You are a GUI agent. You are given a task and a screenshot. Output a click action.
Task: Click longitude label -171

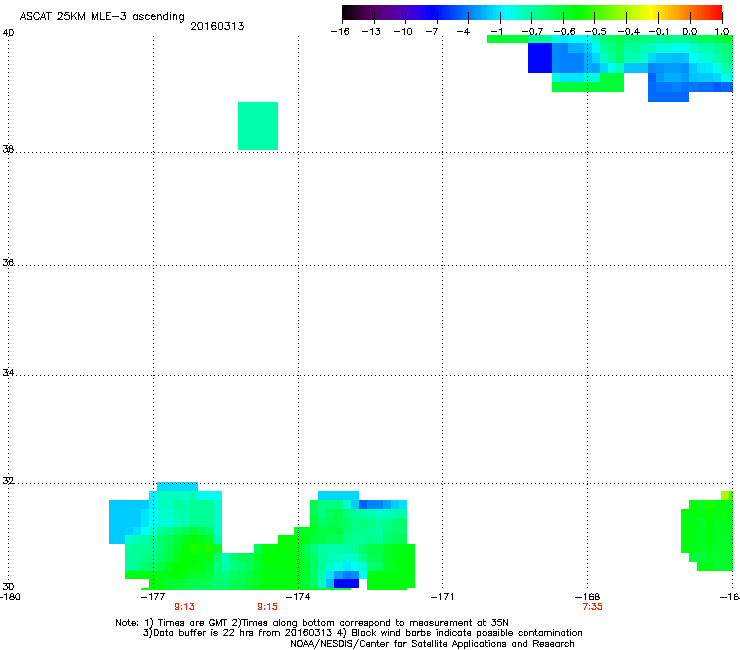pyautogui.click(x=442, y=597)
